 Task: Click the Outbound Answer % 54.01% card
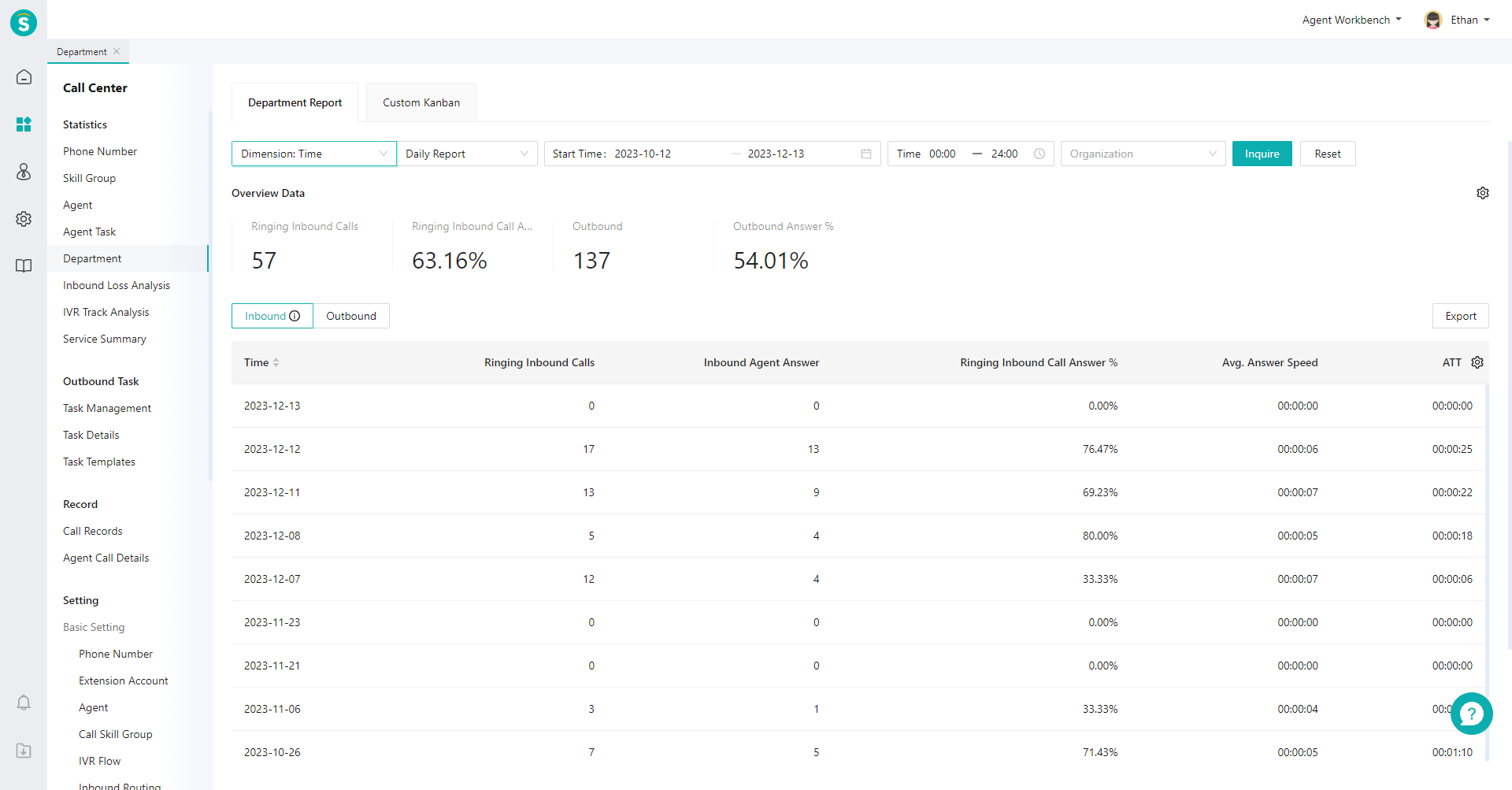(x=794, y=247)
